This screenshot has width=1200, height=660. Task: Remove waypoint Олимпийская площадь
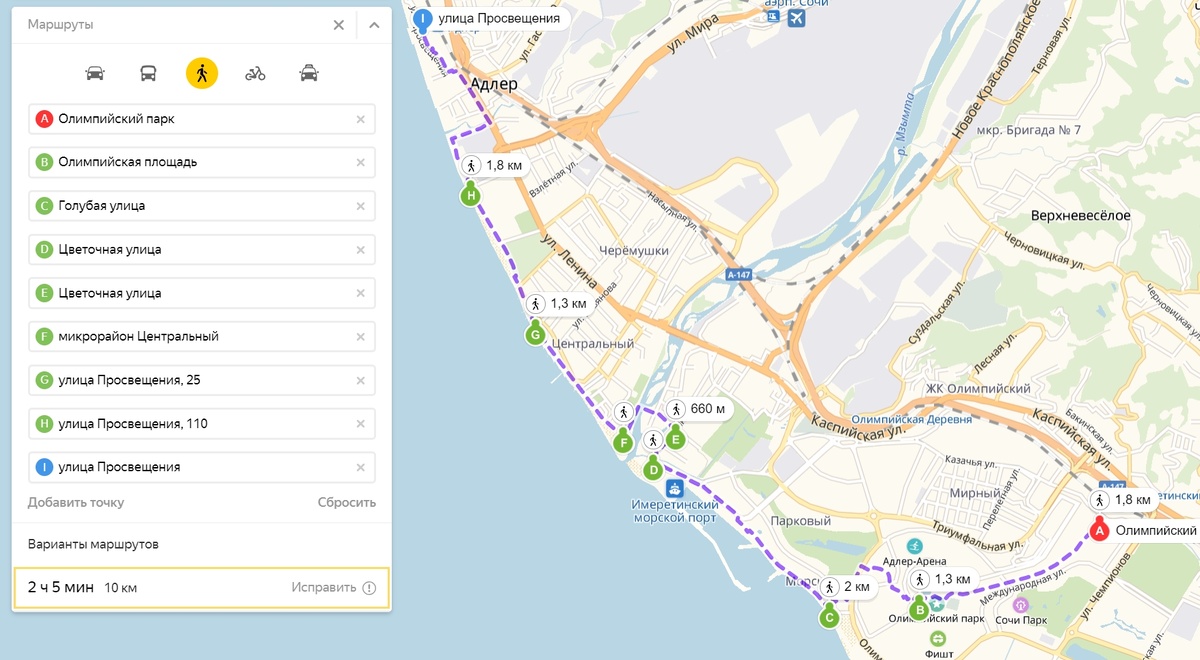(x=361, y=162)
